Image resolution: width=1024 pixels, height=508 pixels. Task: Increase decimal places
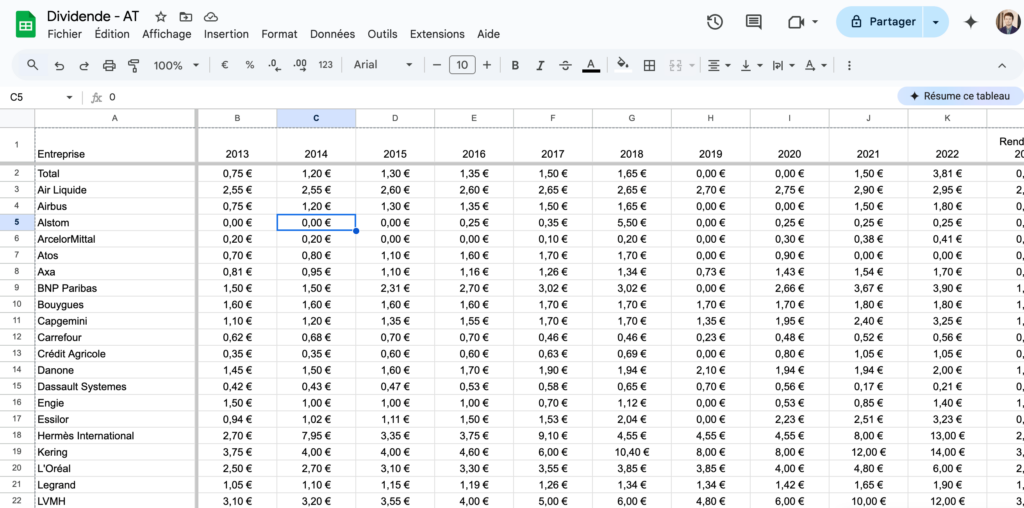(x=300, y=65)
